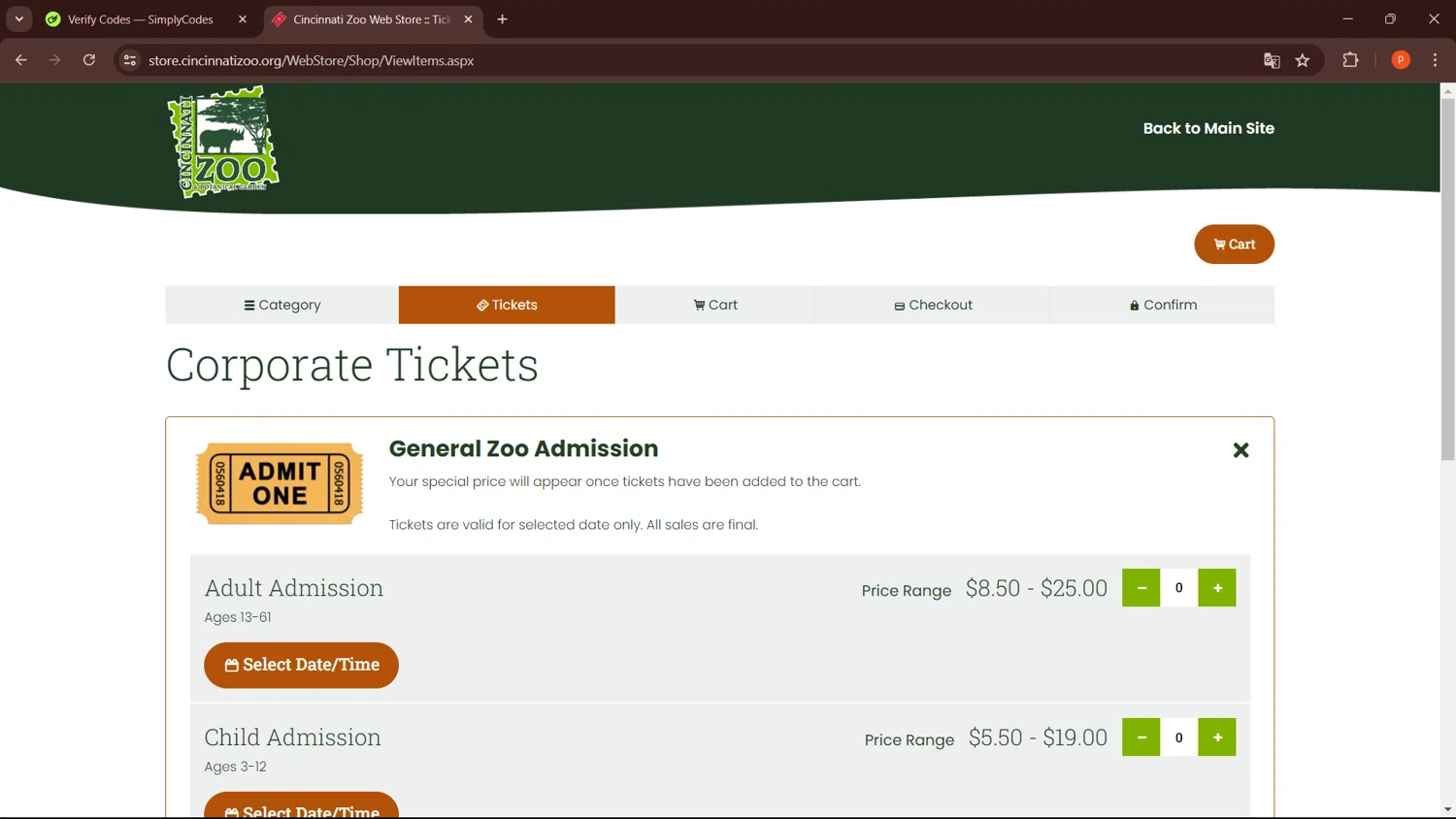Click the Ages 13-61 label

coord(238,617)
